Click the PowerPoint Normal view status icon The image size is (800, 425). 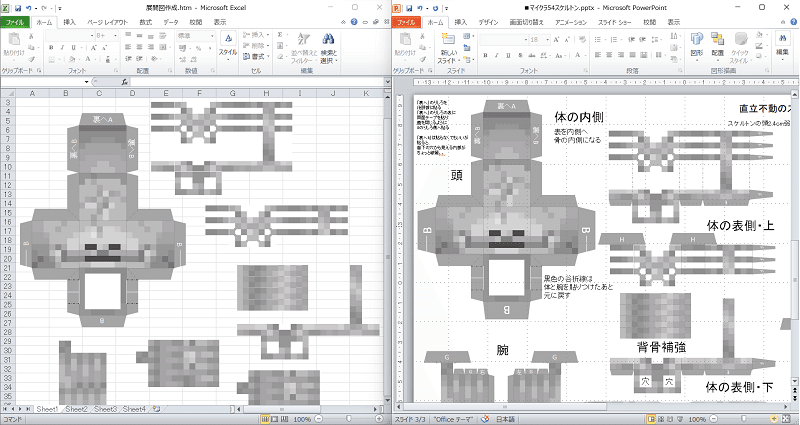pyautogui.click(x=652, y=419)
